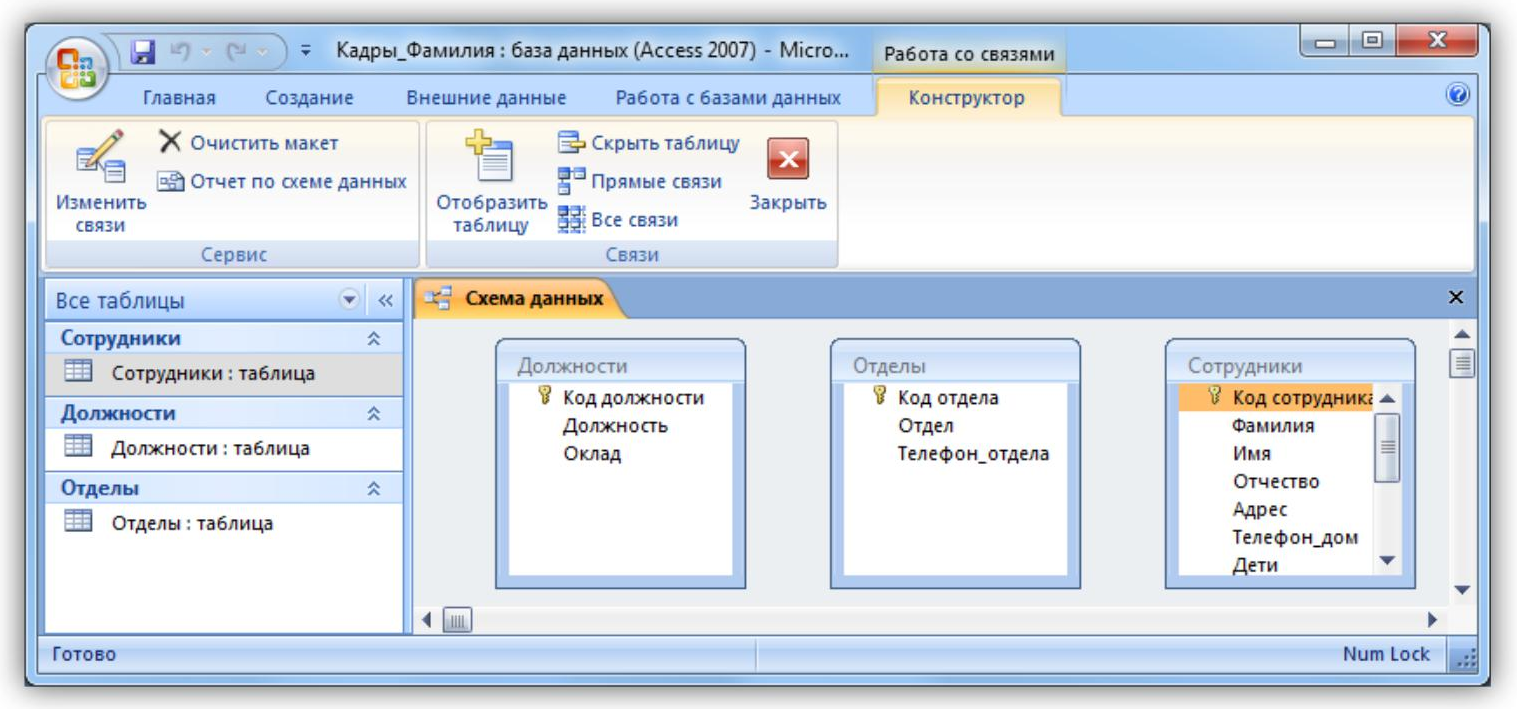Click Сотрудники field list scrollbar thumb

pyautogui.click(x=1387, y=447)
